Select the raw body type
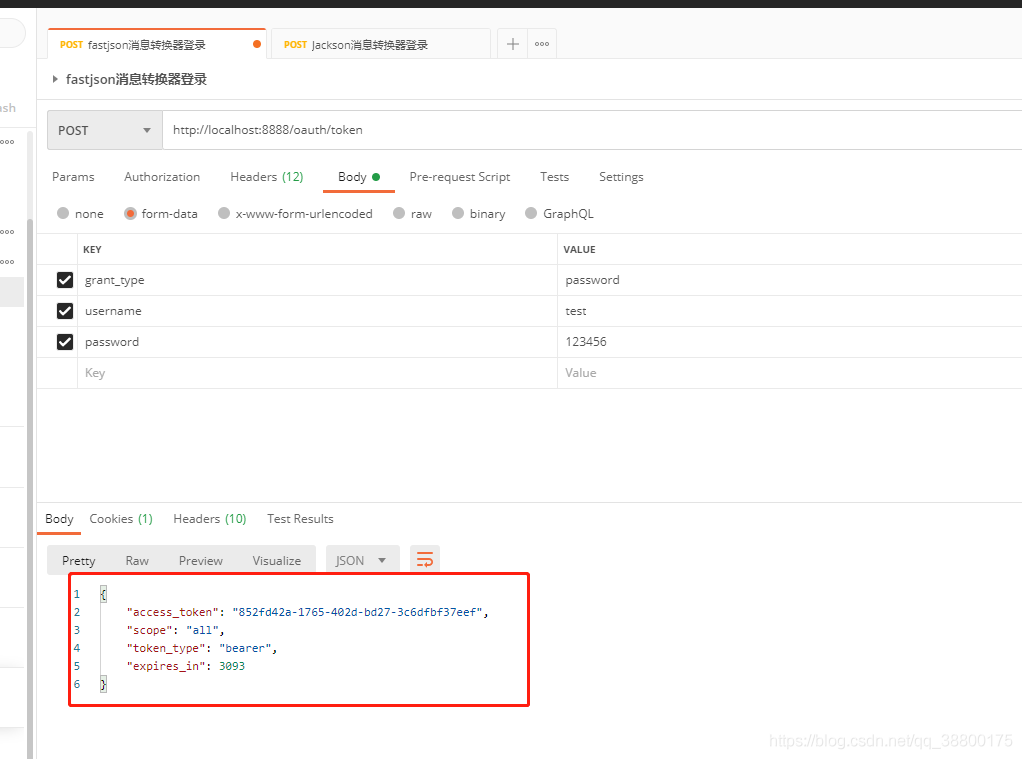 pyautogui.click(x=399, y=213)
